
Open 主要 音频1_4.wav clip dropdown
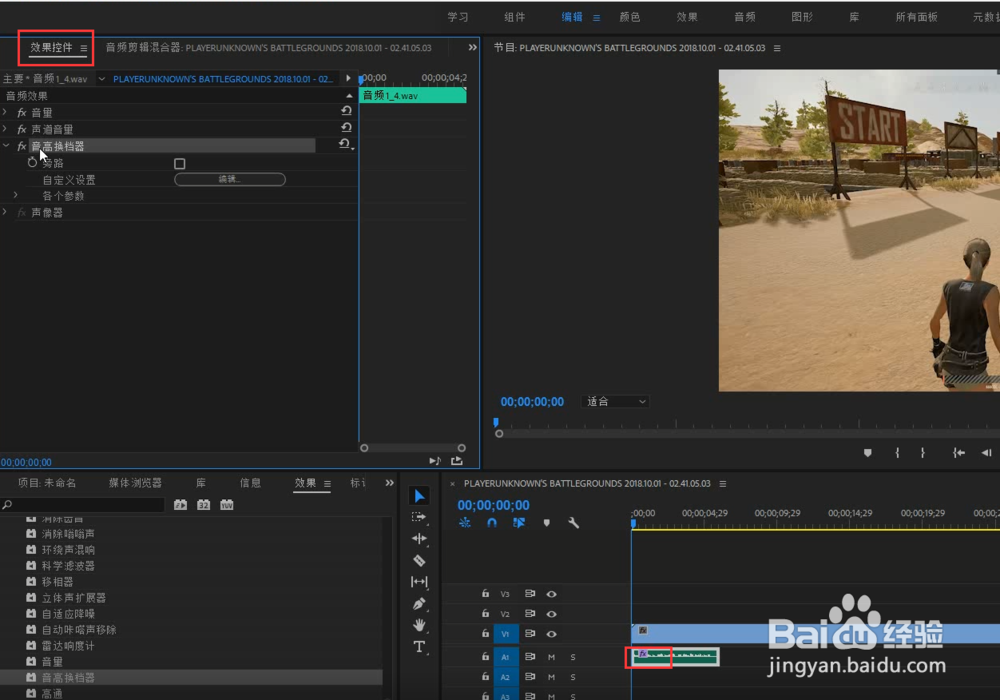click(101, 79)
